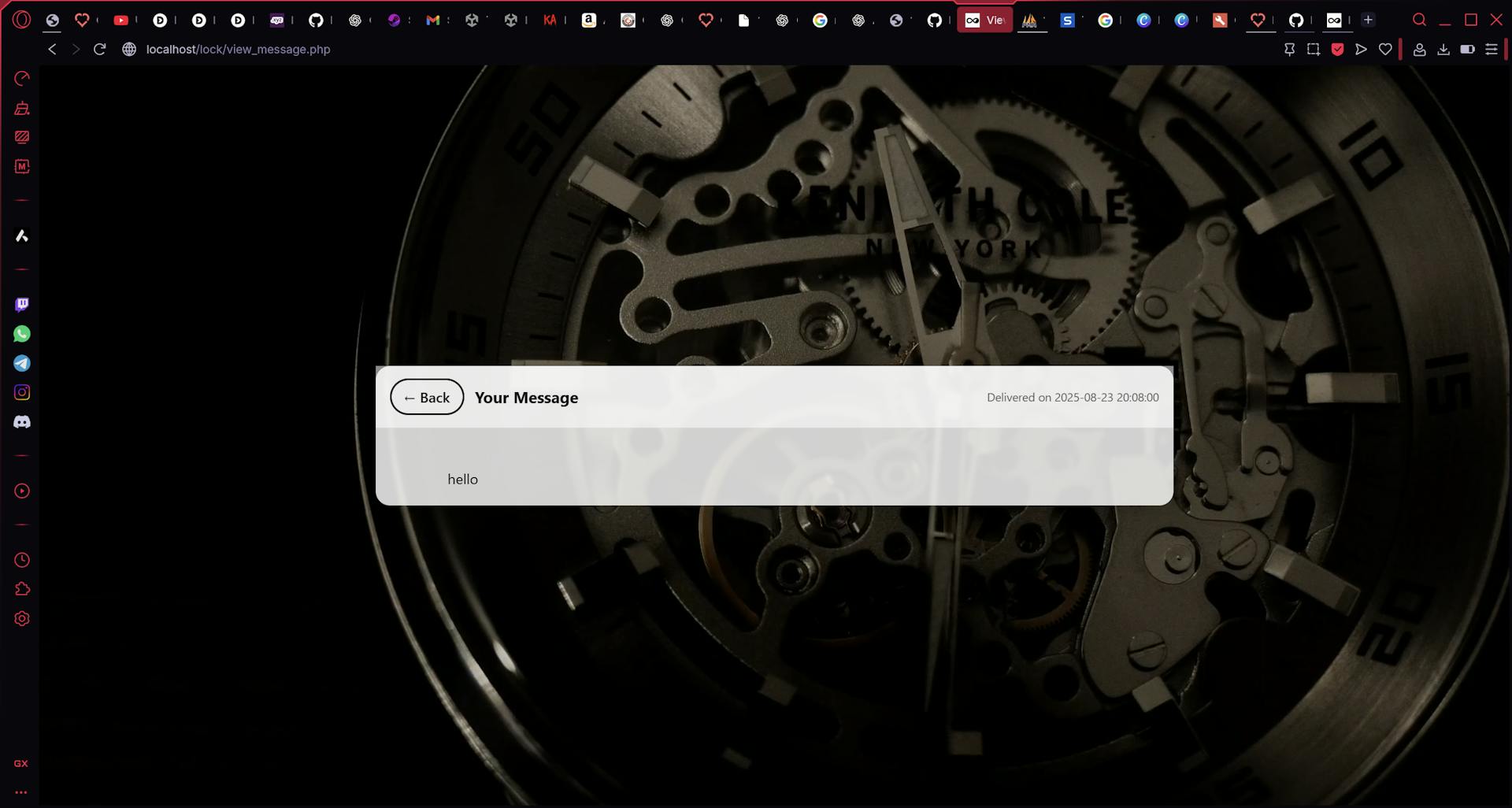This screenshot has height=808, width=1512.
Task: Go forward with the toolbar arrow
Action: [x=76, y=49]
